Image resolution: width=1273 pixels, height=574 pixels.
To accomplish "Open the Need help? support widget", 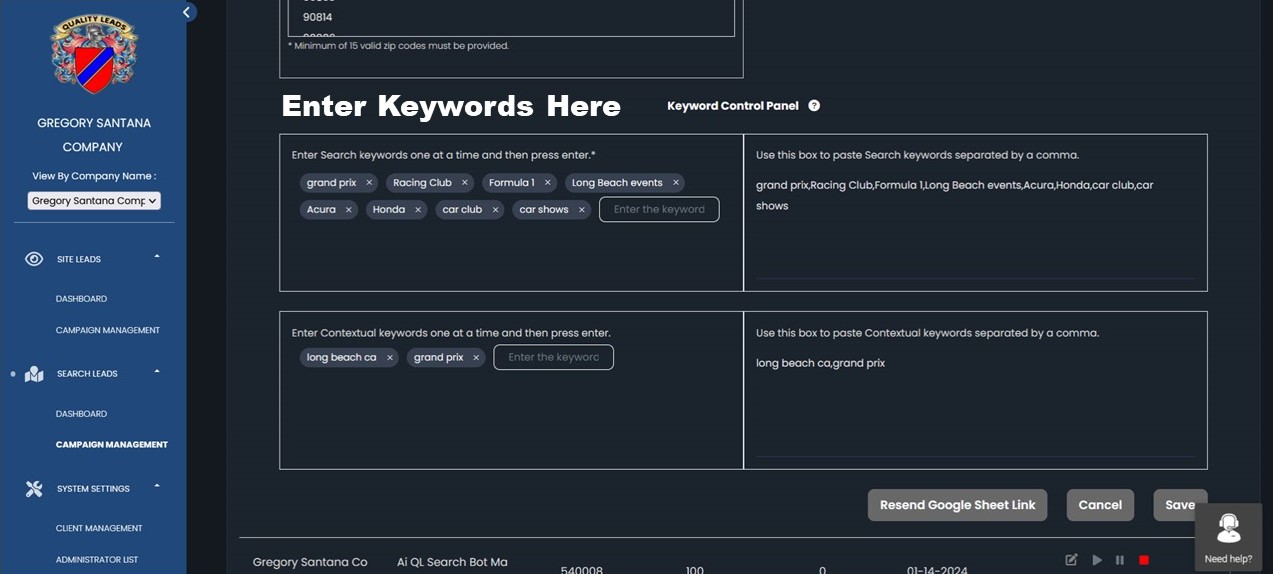I will [1228, 536].
